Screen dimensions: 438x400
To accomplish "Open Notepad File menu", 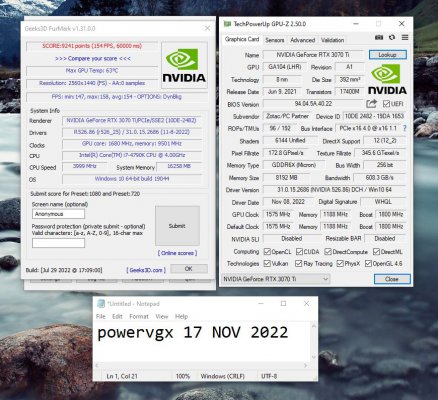I will [x=101, y=316].
